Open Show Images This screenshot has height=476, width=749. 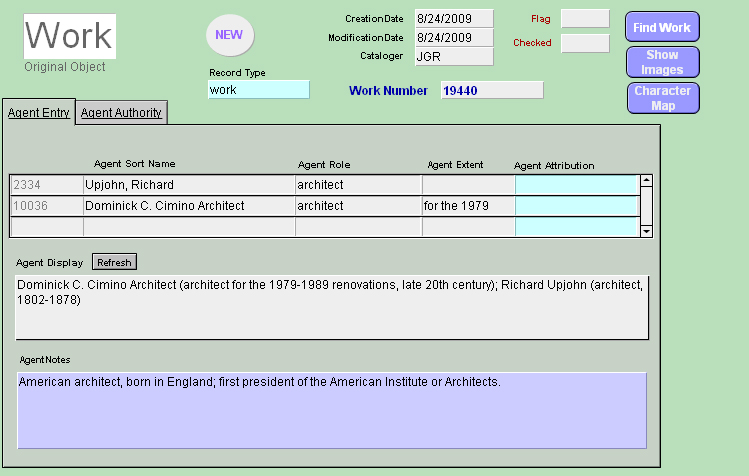[x=662, y=62]
